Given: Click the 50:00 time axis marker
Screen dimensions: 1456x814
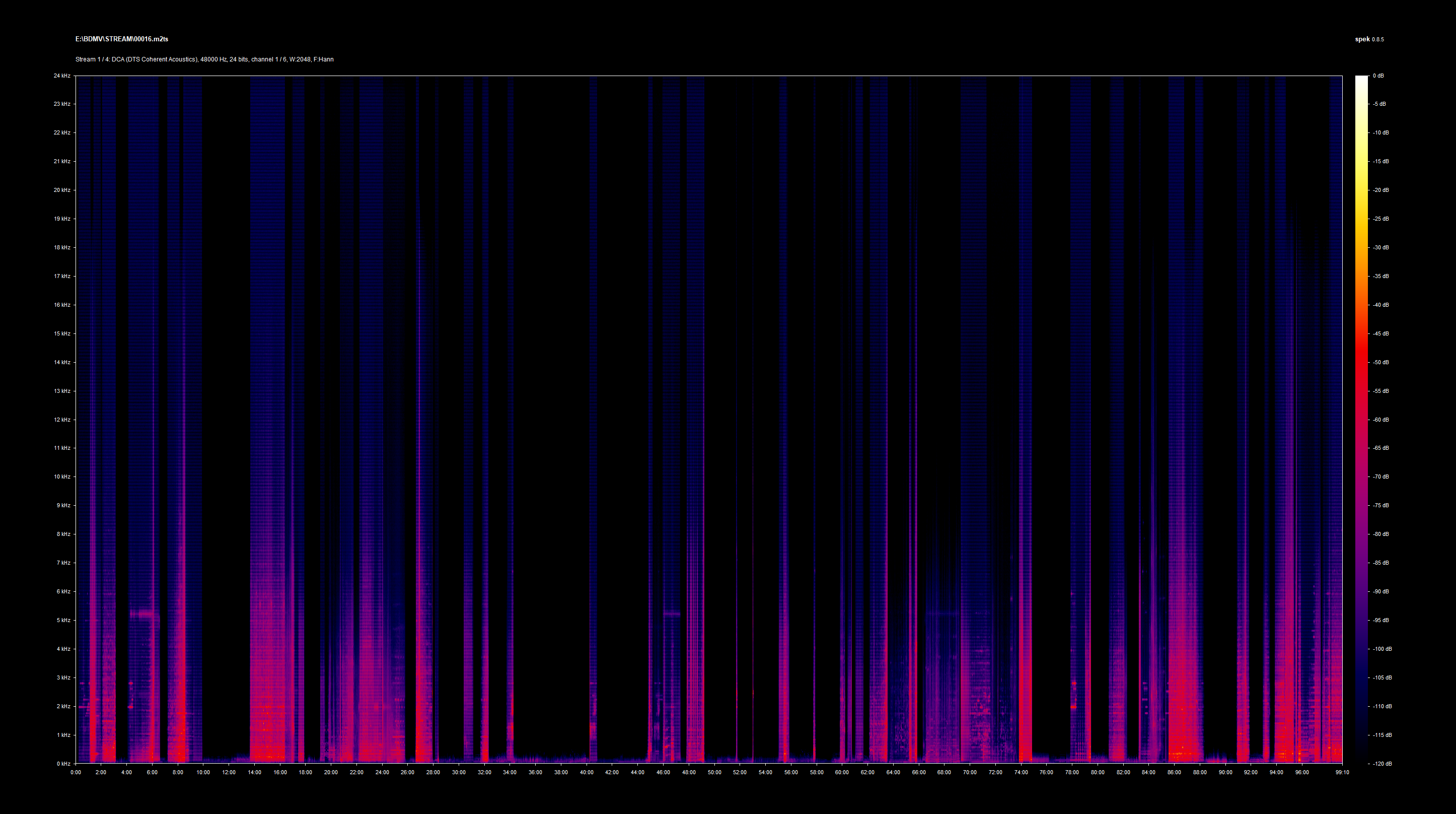Looking at the screenshot, I should (714, 773).
